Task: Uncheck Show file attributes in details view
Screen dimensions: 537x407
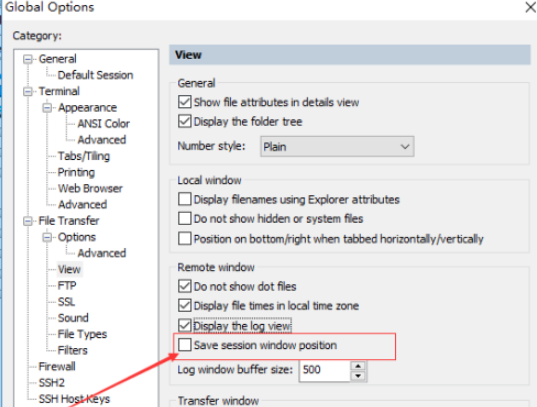Action: coord(185,102)
